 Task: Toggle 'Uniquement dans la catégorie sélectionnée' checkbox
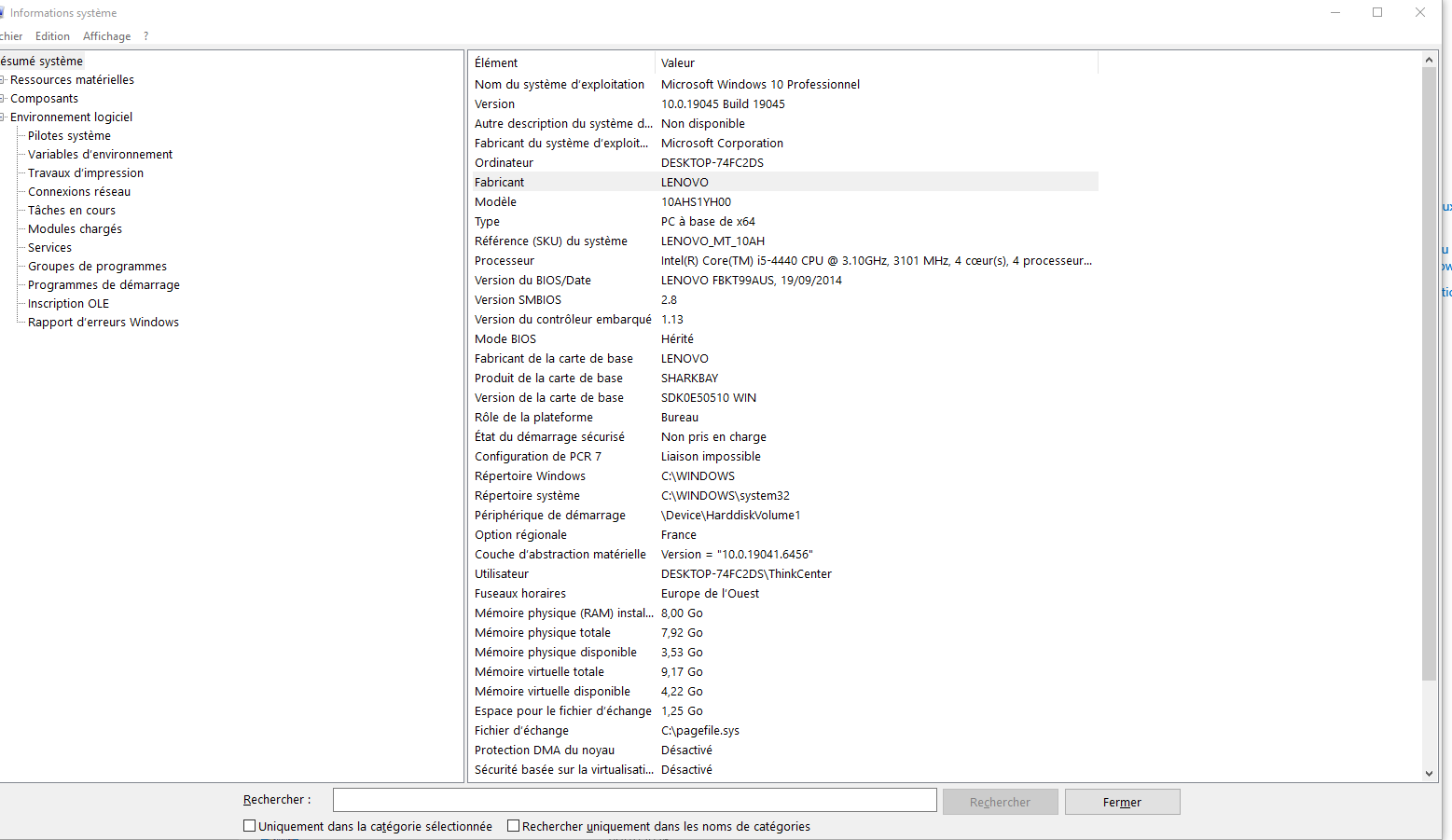[249, 826]
